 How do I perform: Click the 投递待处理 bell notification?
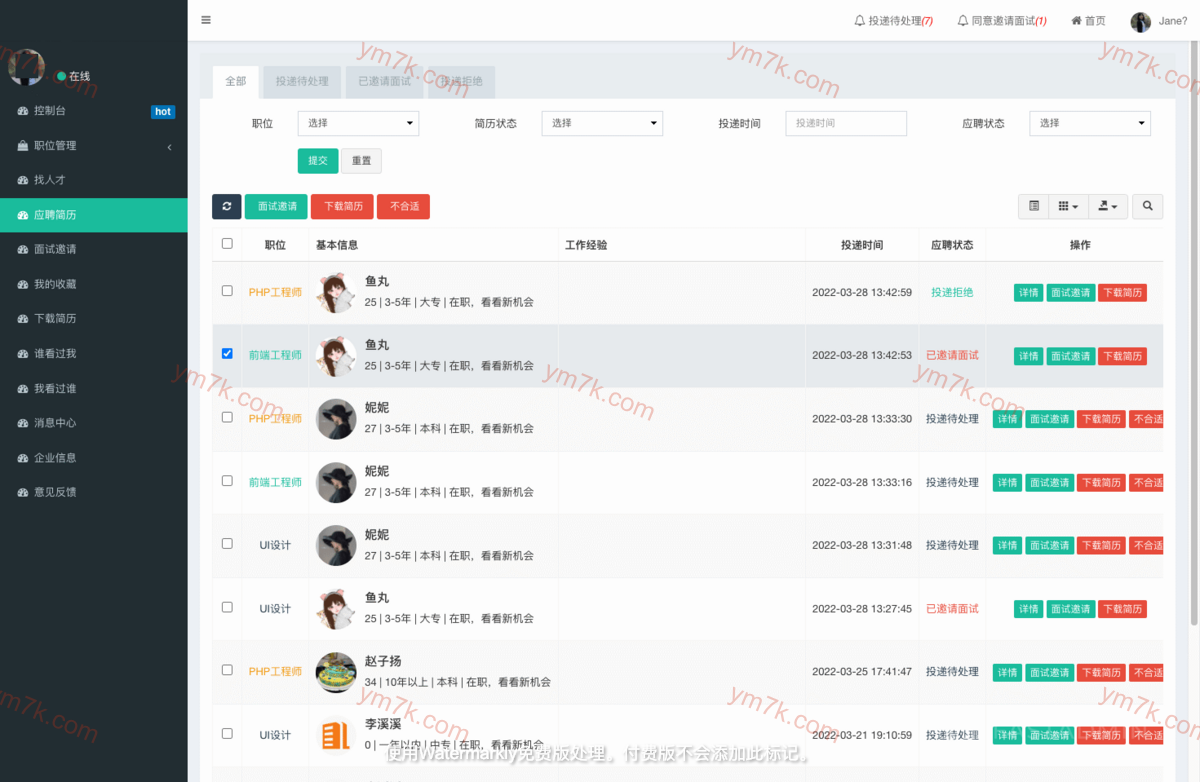pos(893,21)
